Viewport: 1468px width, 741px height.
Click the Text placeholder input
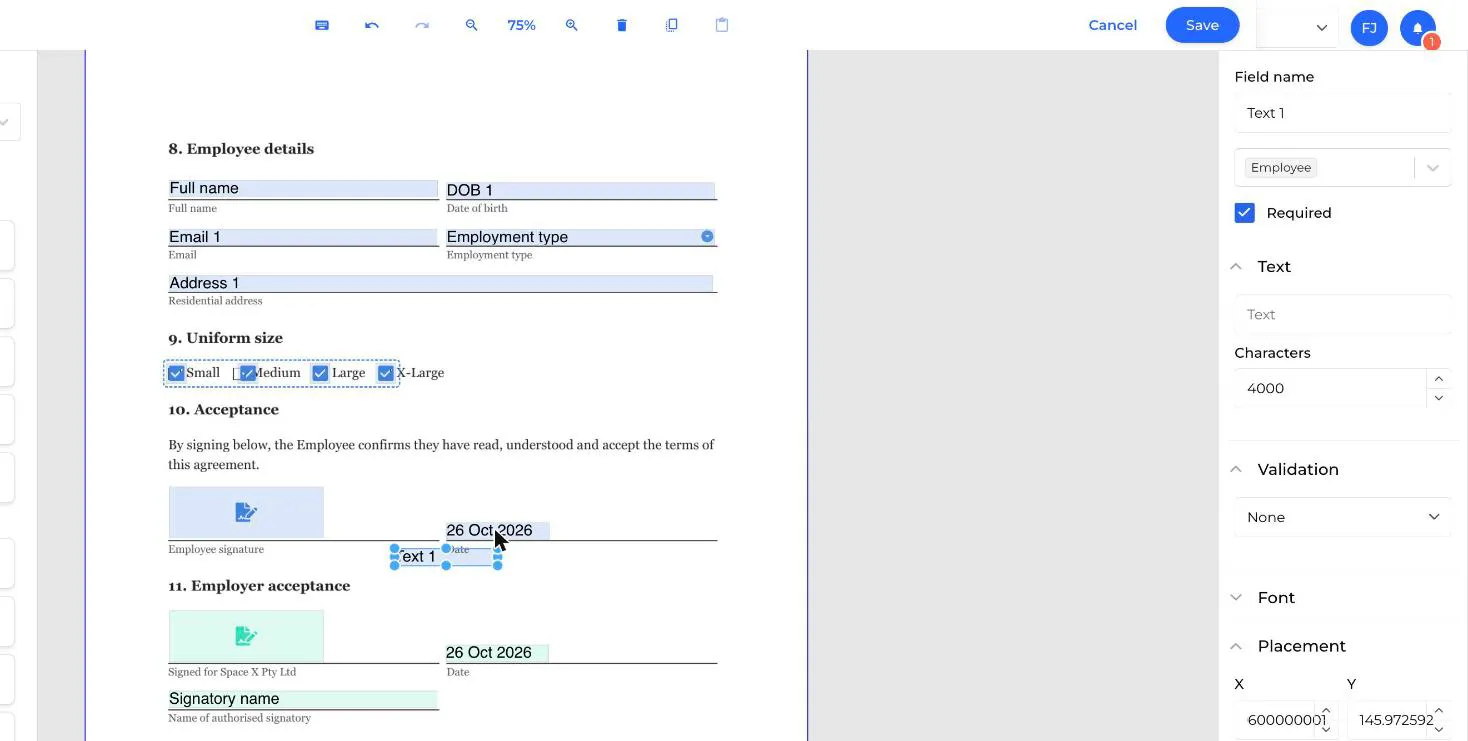(x=1342, y=314)
